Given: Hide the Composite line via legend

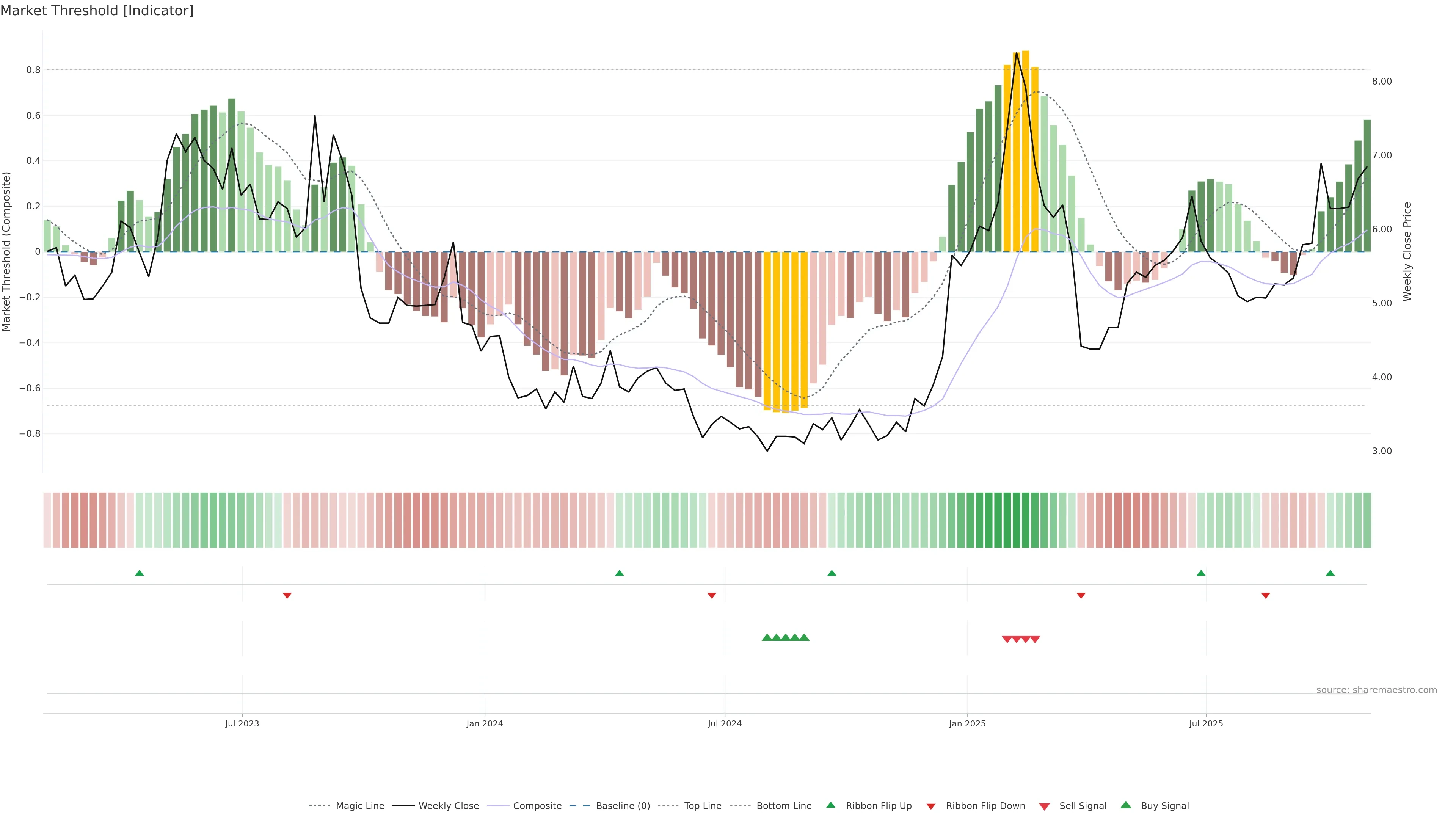Looking at the screenshot, I should 537,806.
